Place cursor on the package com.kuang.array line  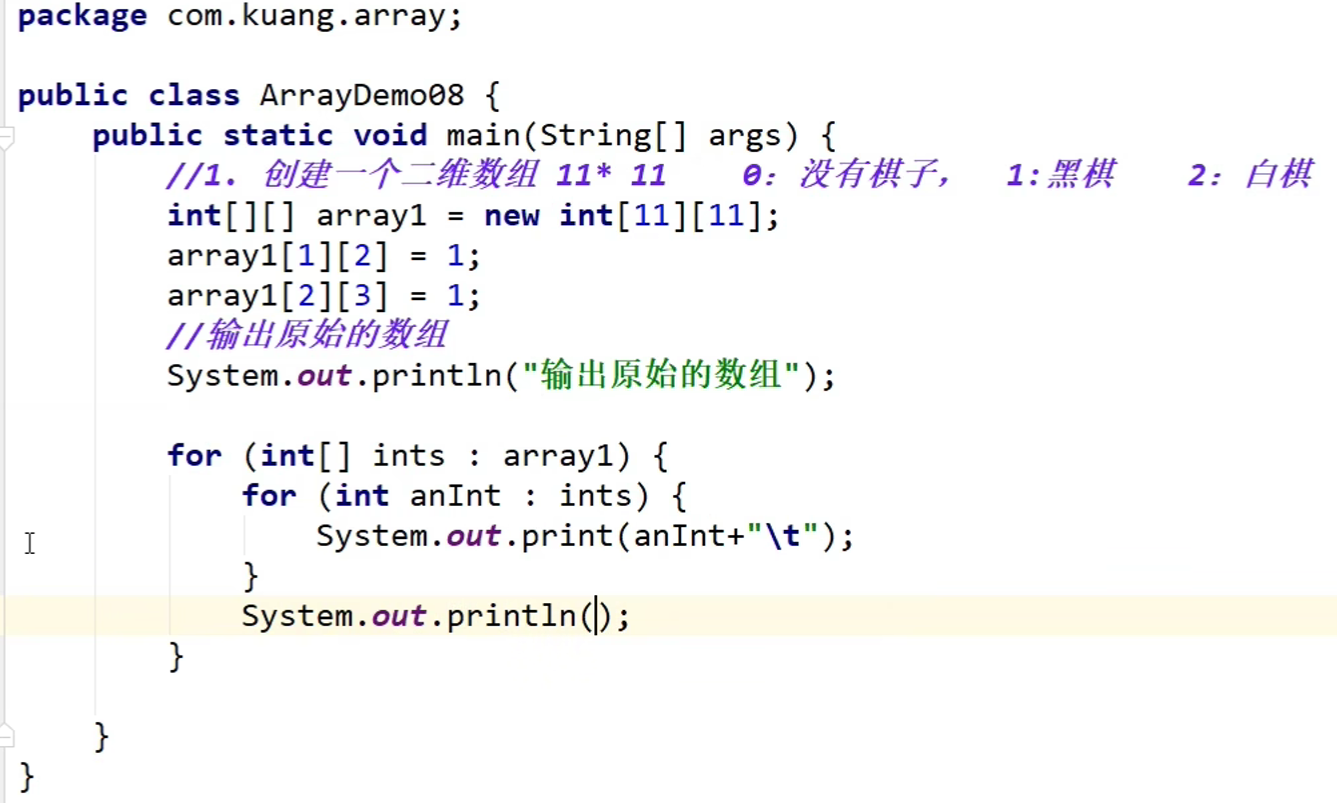click(240, 17)
